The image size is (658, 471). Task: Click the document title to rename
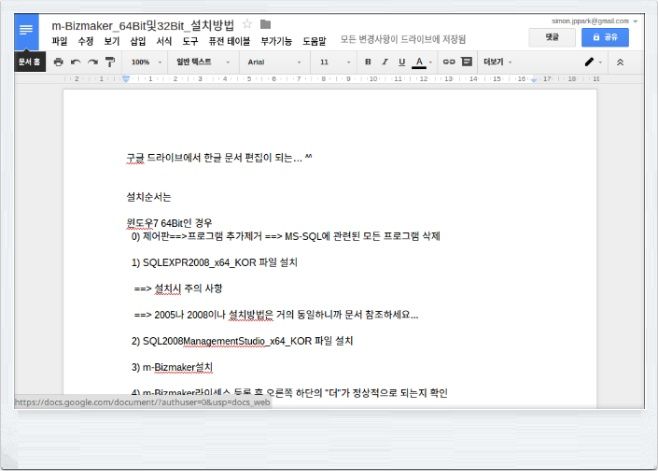pyautogui.click(x=143, y=25)
